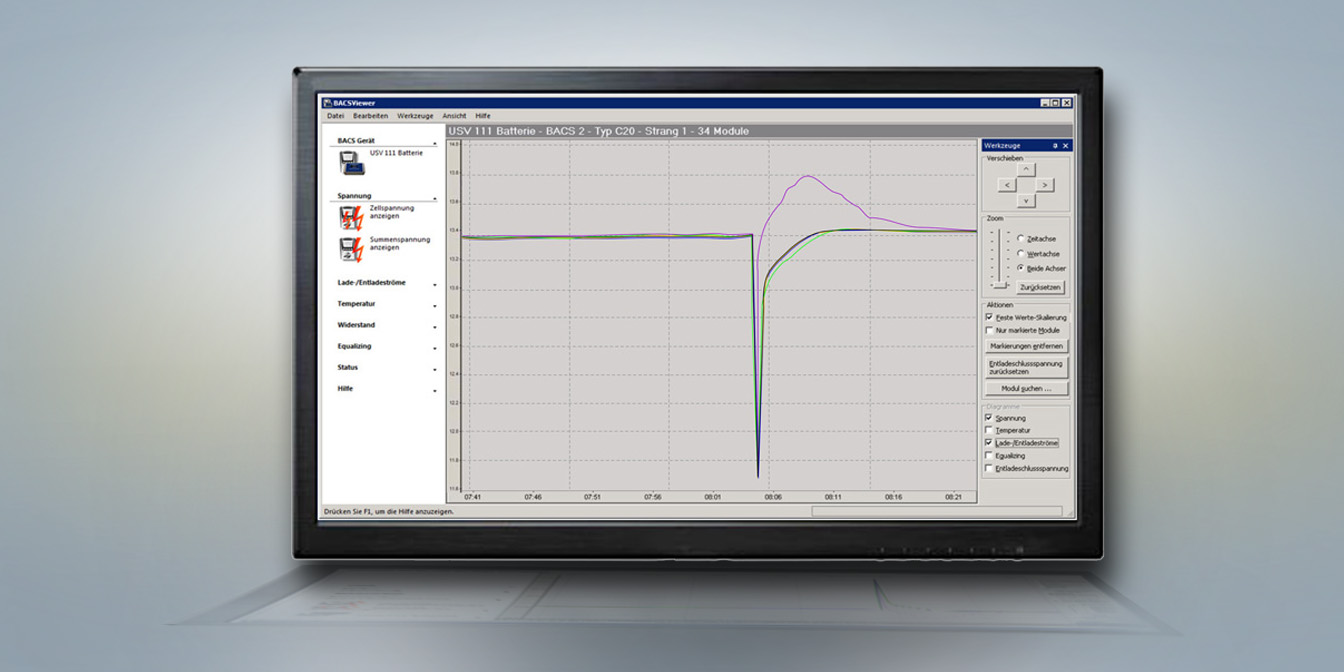
Task: Shift the chart right with the right arrow
Action: 1044,185
